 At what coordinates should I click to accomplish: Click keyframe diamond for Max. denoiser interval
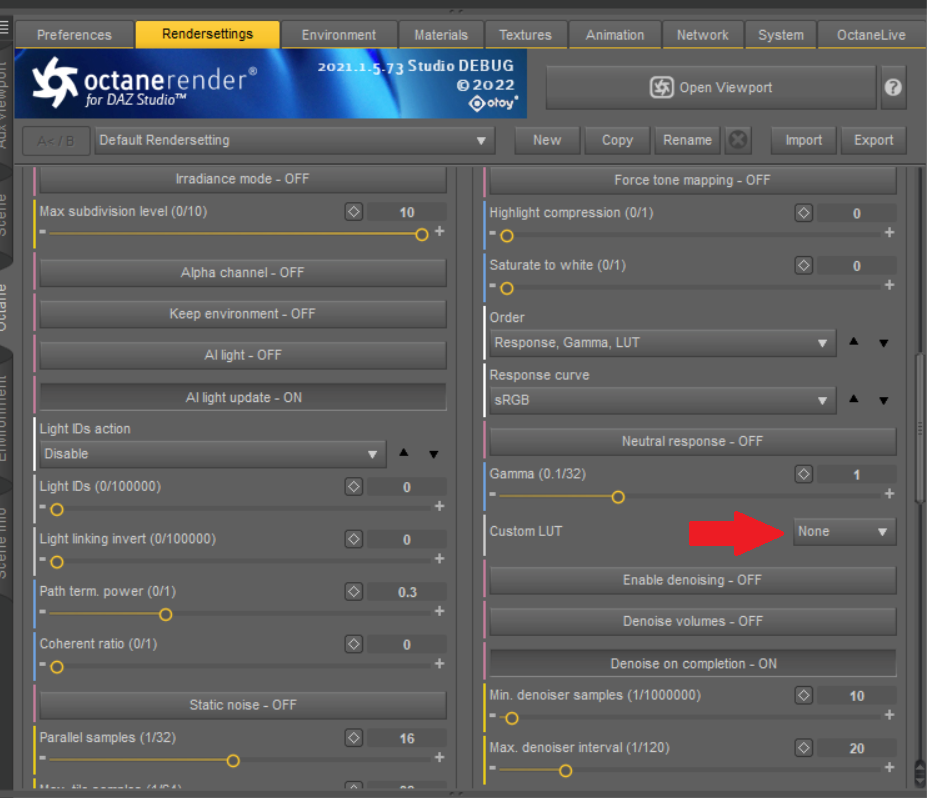[803, 748]
